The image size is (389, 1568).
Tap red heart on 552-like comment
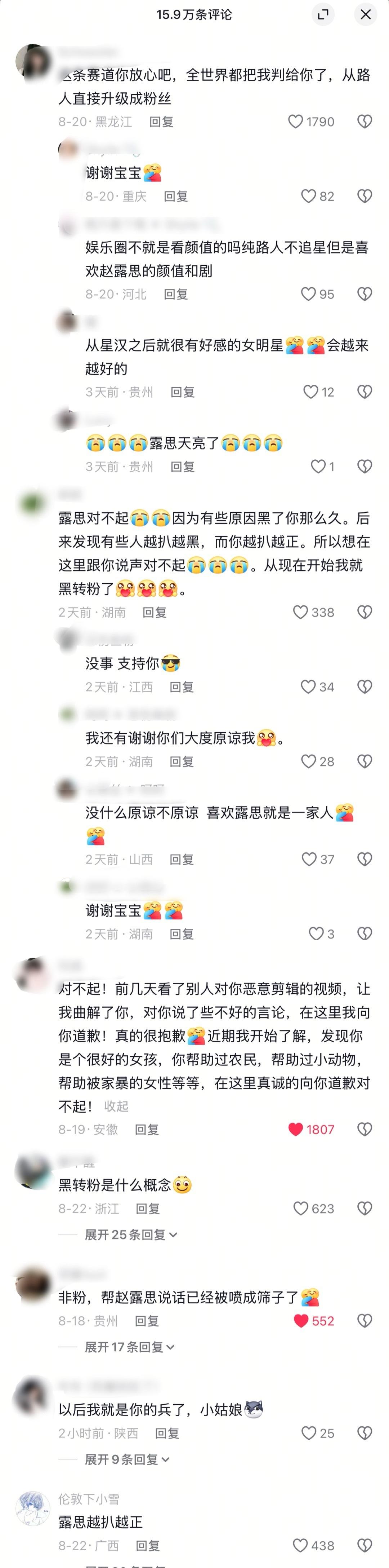pyautogui.click(x=301, y=1321)
